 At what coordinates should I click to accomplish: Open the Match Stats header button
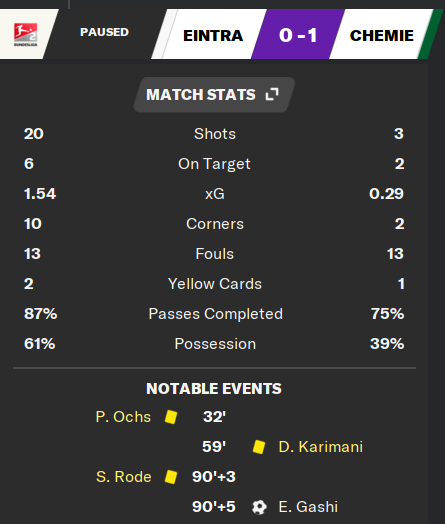click(214, 95)
